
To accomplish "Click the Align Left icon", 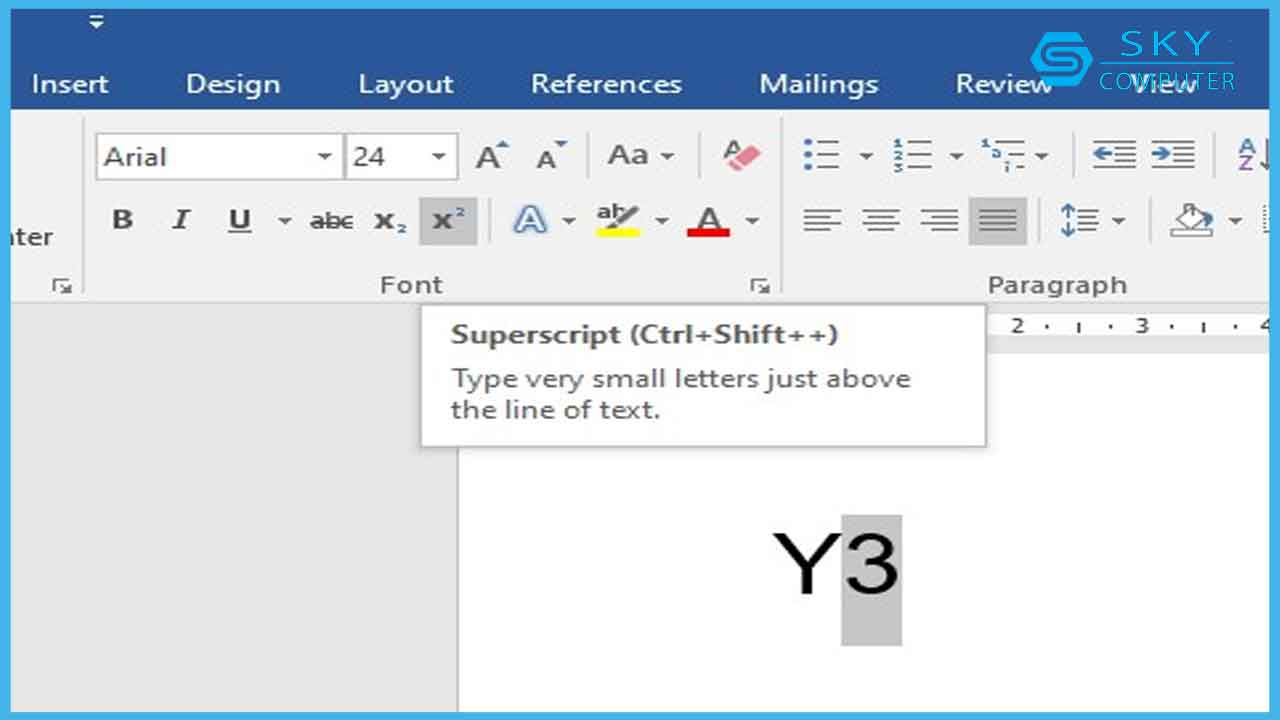I will [x=822, y=220].
